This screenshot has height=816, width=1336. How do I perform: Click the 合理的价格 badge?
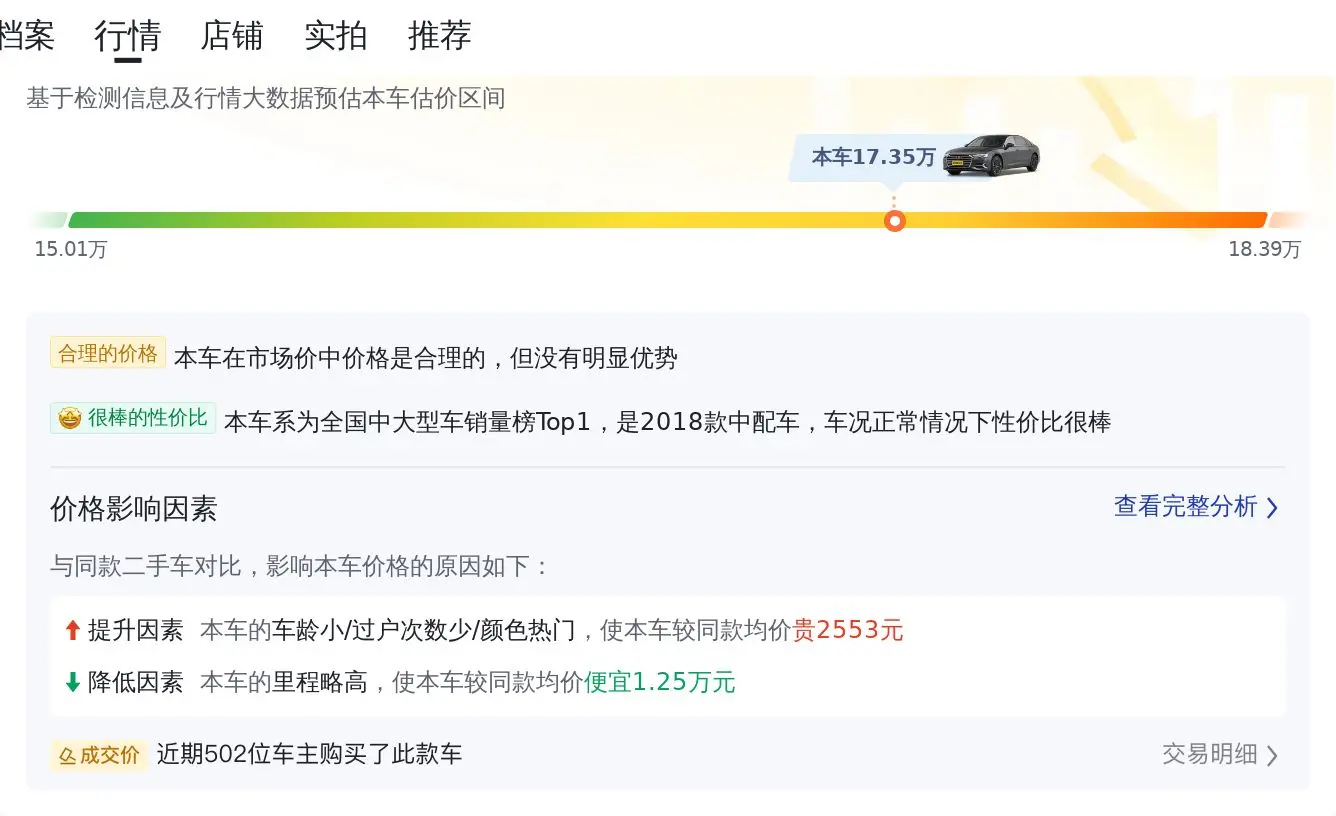pyautogui.click(x=108, y=353)
